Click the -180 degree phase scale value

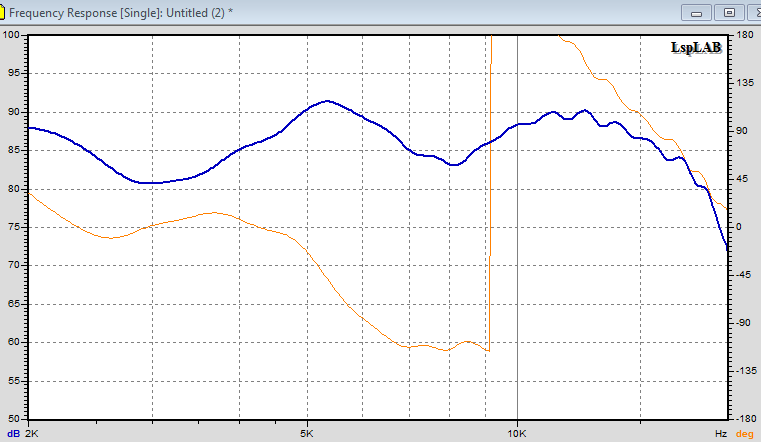(744, 418)
